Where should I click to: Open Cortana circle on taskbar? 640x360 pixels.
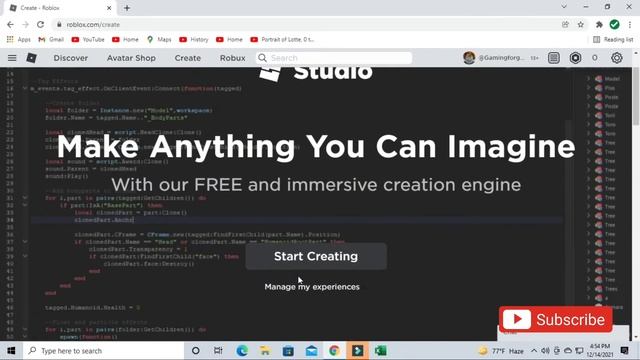coord(196,351)
